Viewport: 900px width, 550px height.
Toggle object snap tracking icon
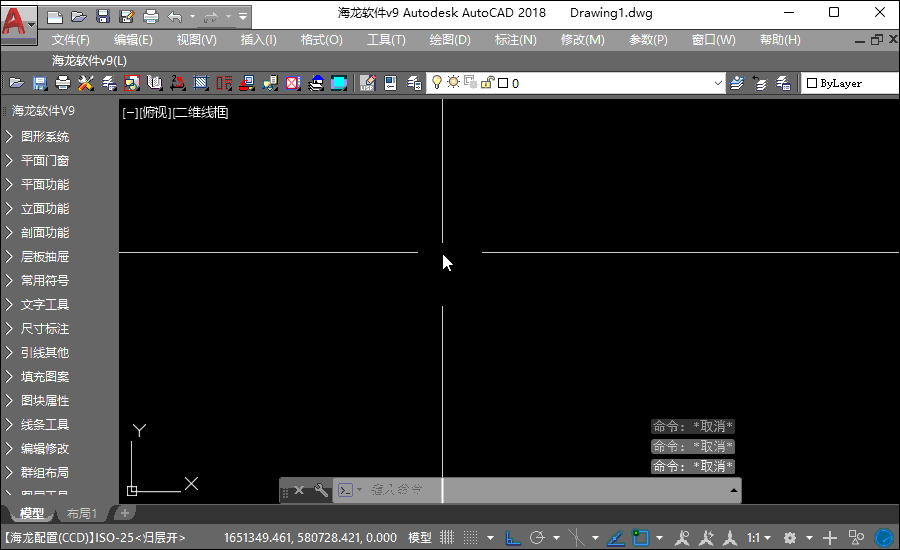click(x=616, y=538)
